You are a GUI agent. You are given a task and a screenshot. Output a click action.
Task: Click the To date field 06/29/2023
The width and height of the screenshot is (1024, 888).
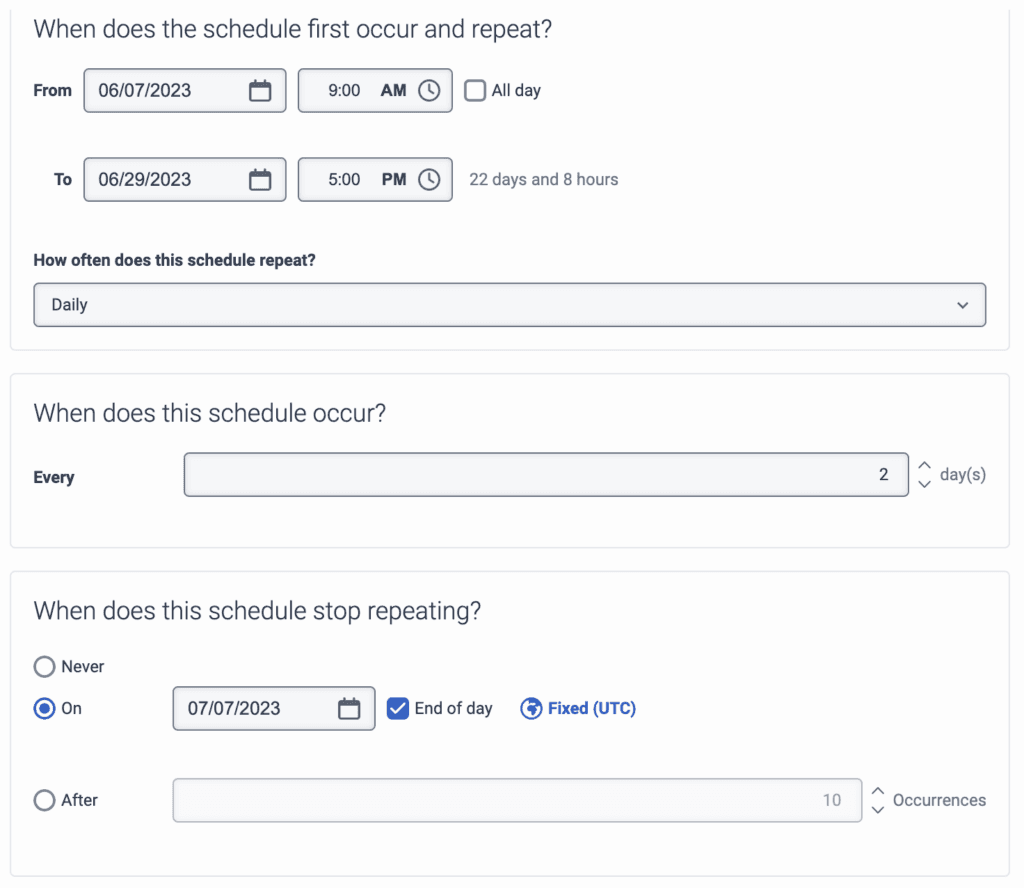pyautogui.click(x=160, y=180)
